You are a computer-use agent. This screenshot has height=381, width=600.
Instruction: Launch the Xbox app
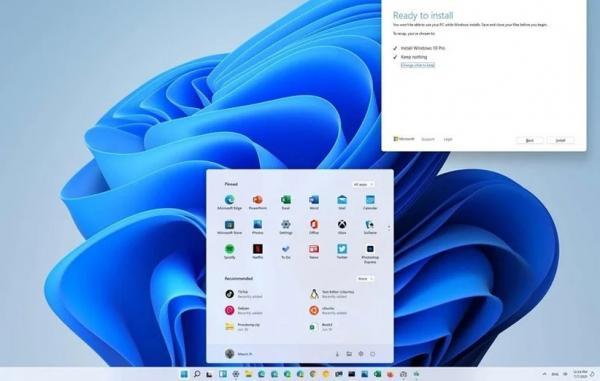click(342, 226)
